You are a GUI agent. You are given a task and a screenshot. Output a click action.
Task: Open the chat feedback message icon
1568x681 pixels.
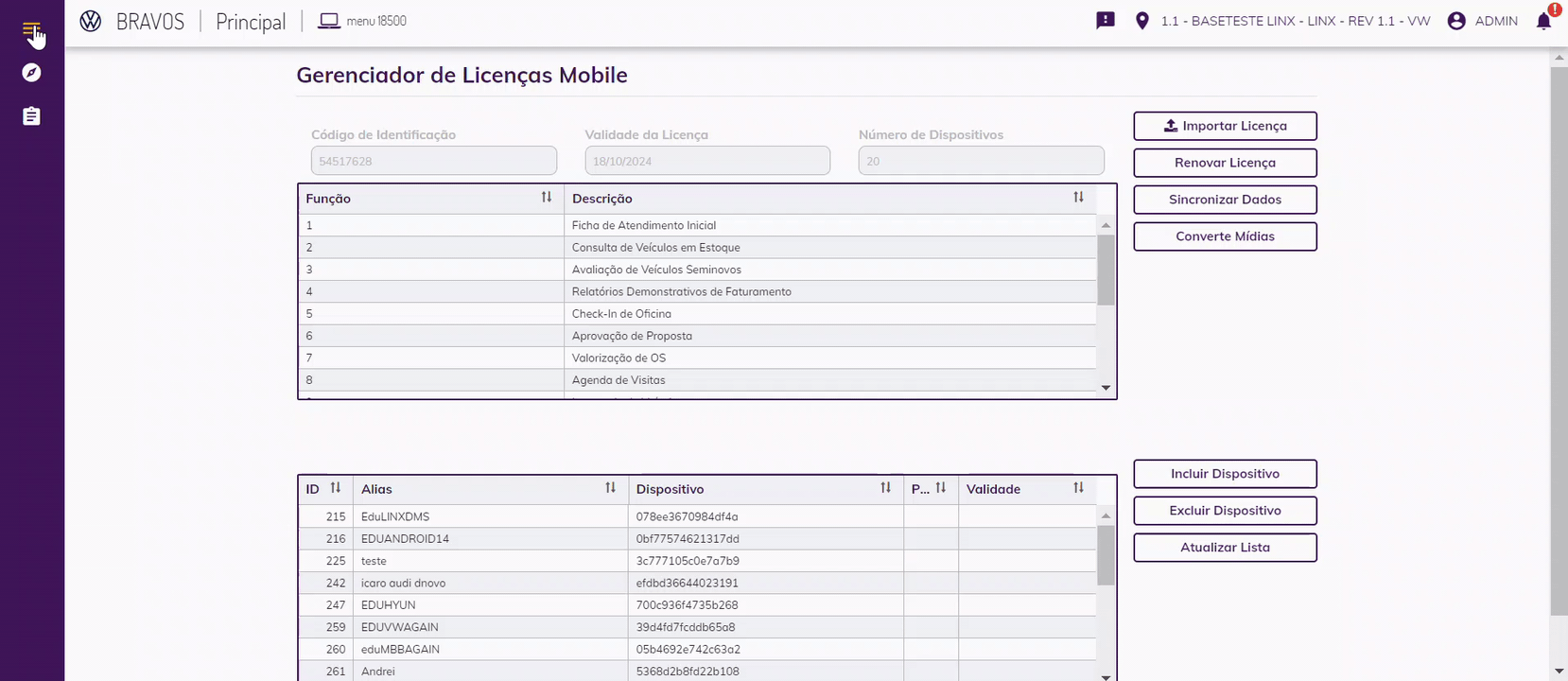tap(1105, 21)
